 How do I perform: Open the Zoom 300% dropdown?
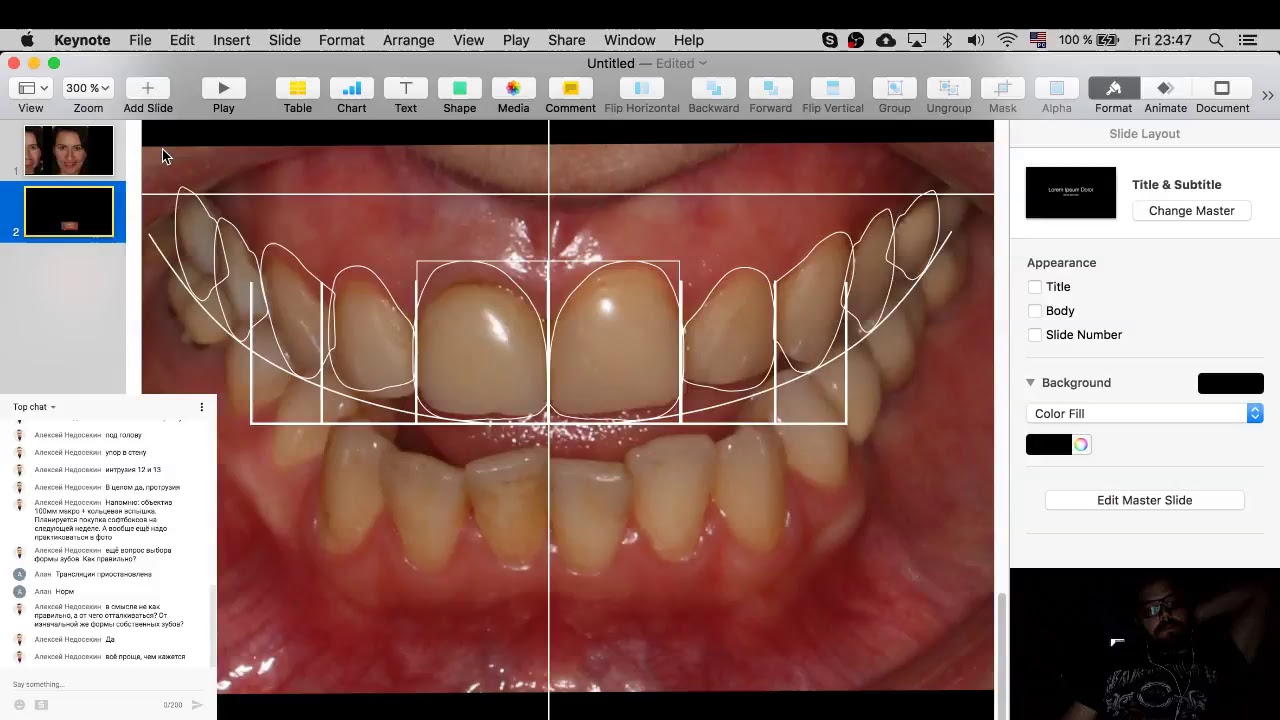coord(88,88)
